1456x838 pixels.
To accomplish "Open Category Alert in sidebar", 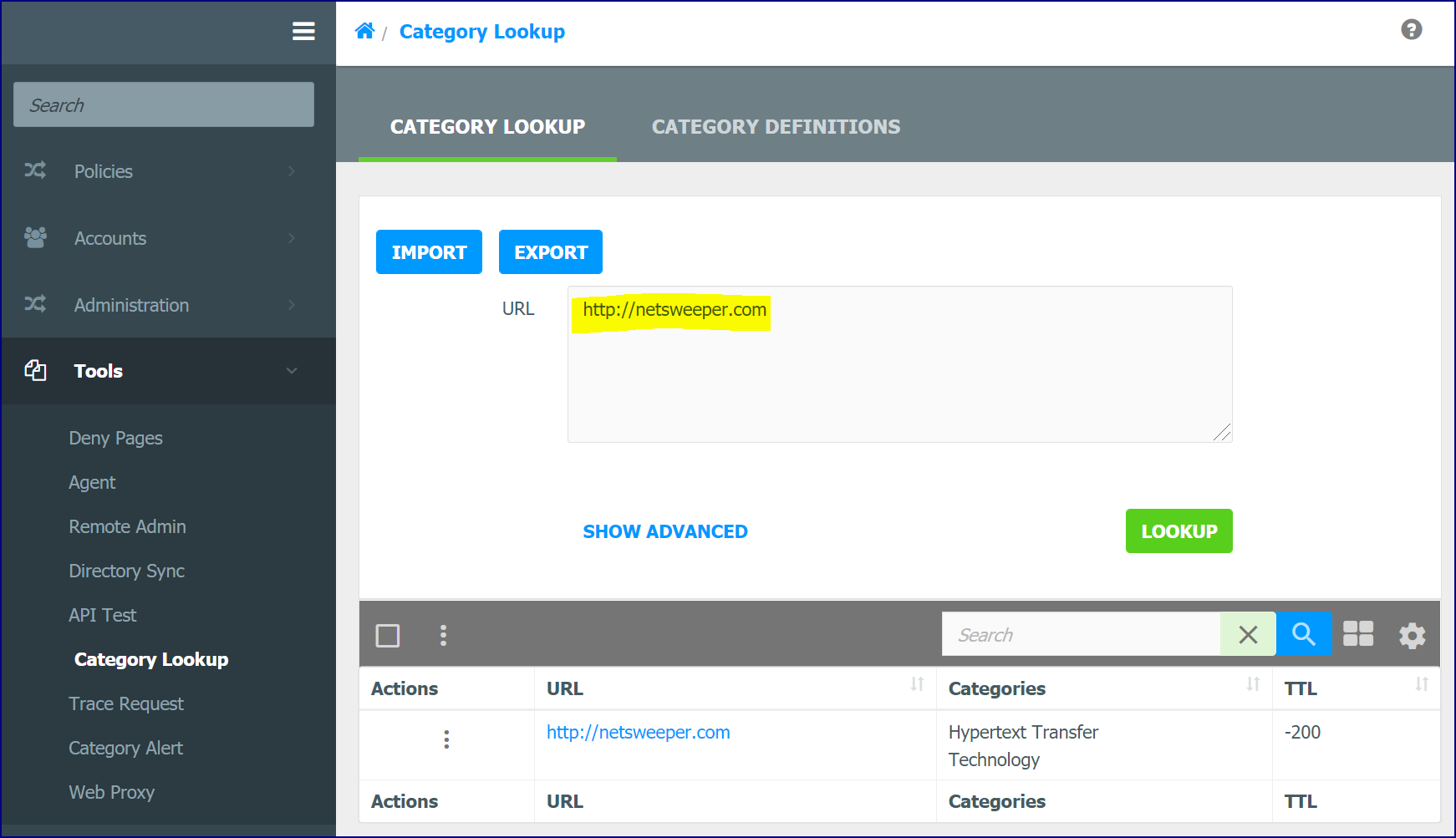I will (x=125, y=748).
